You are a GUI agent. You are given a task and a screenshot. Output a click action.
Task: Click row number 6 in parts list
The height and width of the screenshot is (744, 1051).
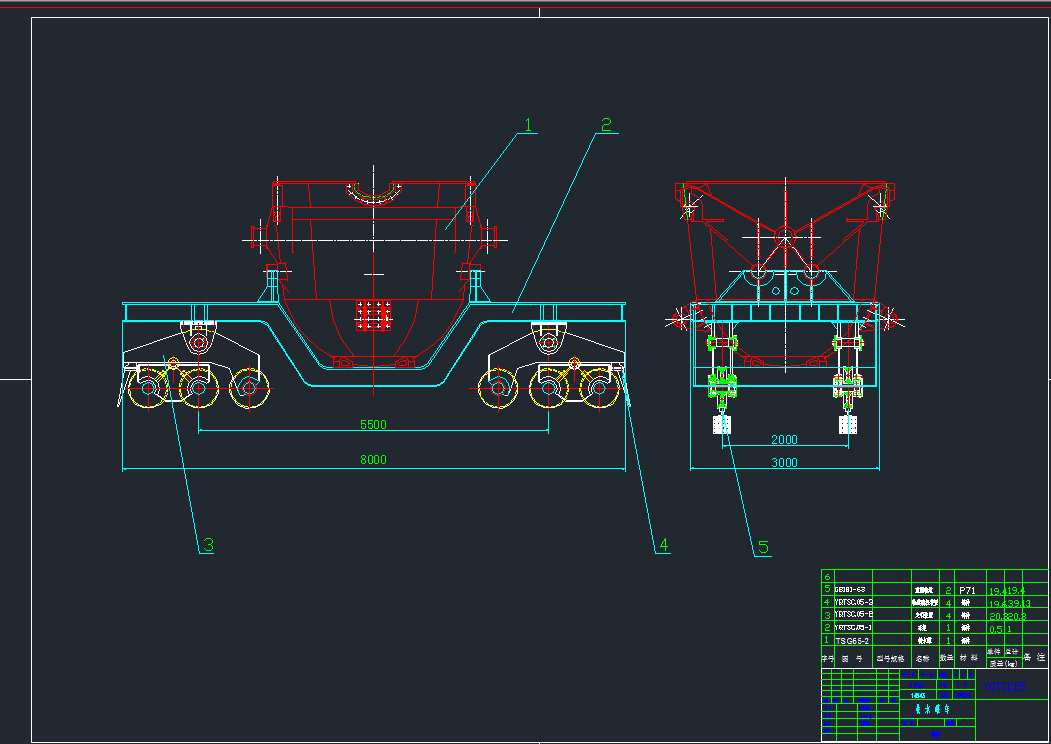[827, 576]
